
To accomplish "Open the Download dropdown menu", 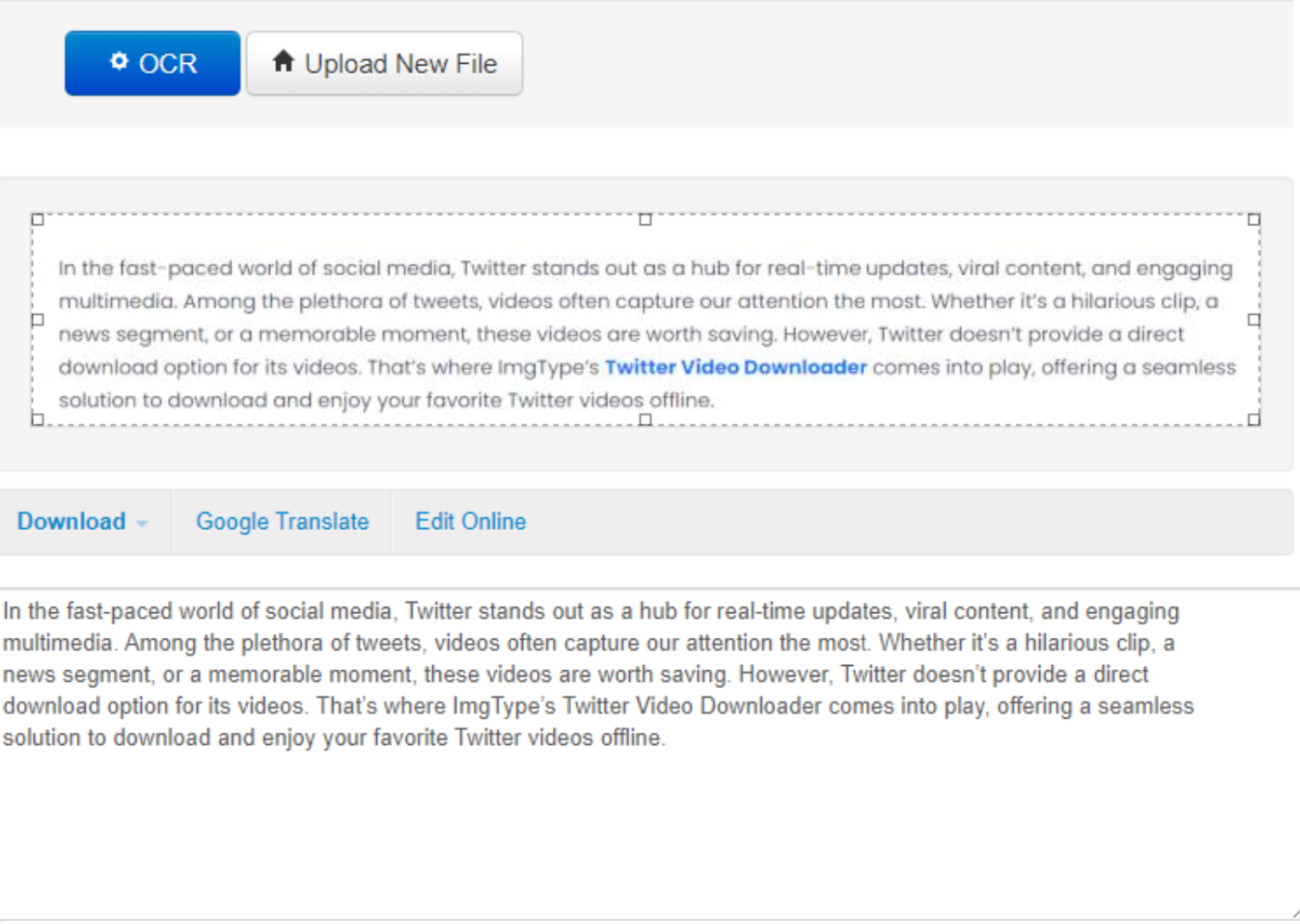I will pyautogui.click(x=84, y=521).
